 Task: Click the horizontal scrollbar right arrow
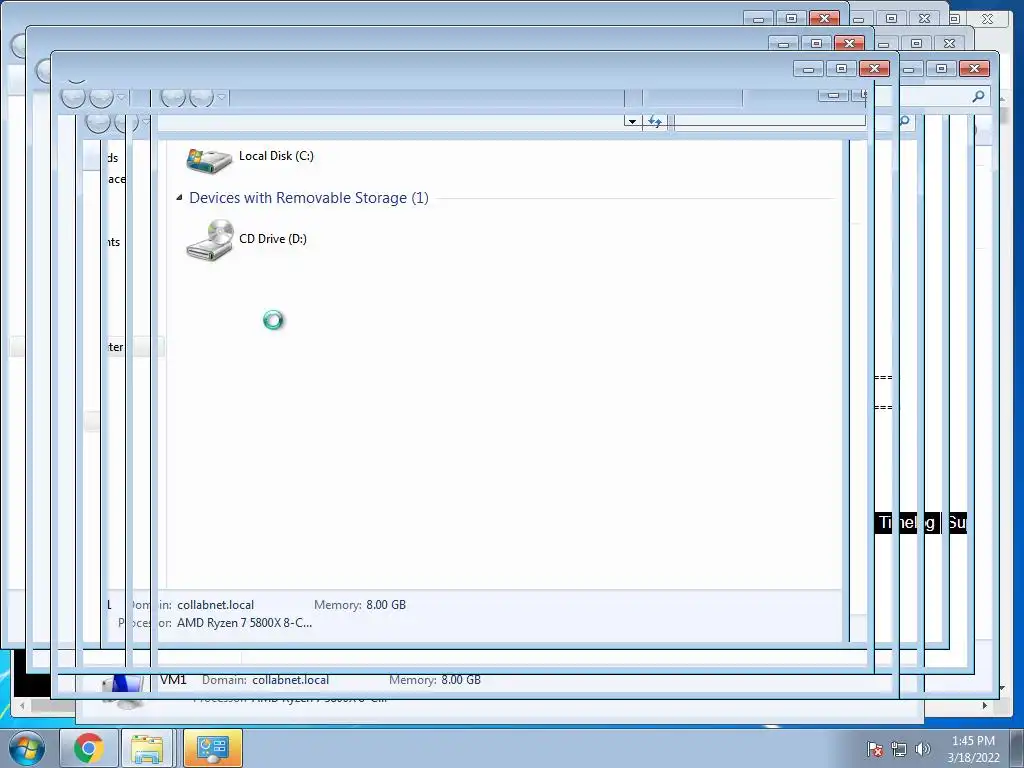[985, 705]
